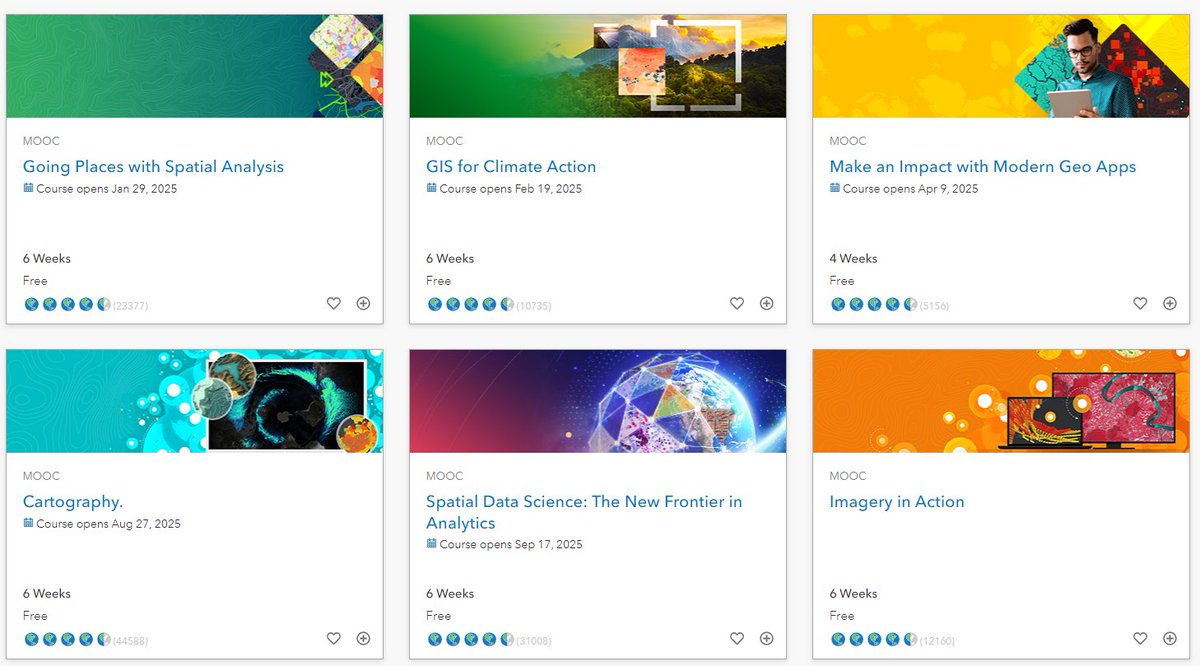The image size is (1200, 666).
Task: Favorite the Going Places with Spatial Analysis course
Action: pos(334,304)
